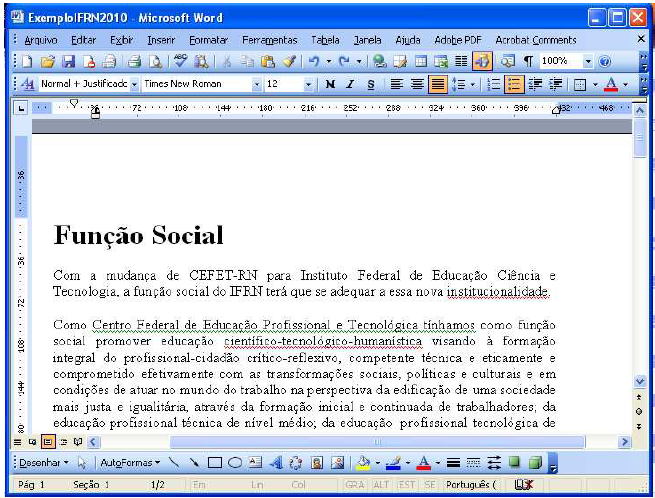Copy the selection via the toolbar icon
Screen dimensions: 655x498
pos(247,62)
